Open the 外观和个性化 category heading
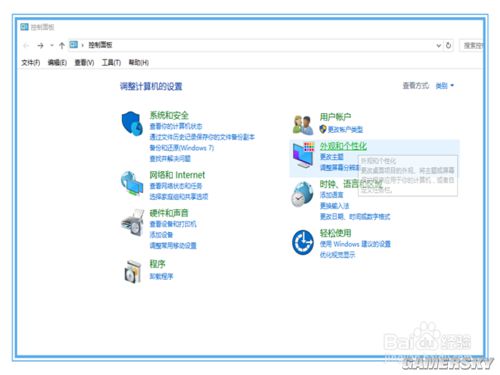Image resolution: width=500 pixels, height=375 pixels. 343,146
